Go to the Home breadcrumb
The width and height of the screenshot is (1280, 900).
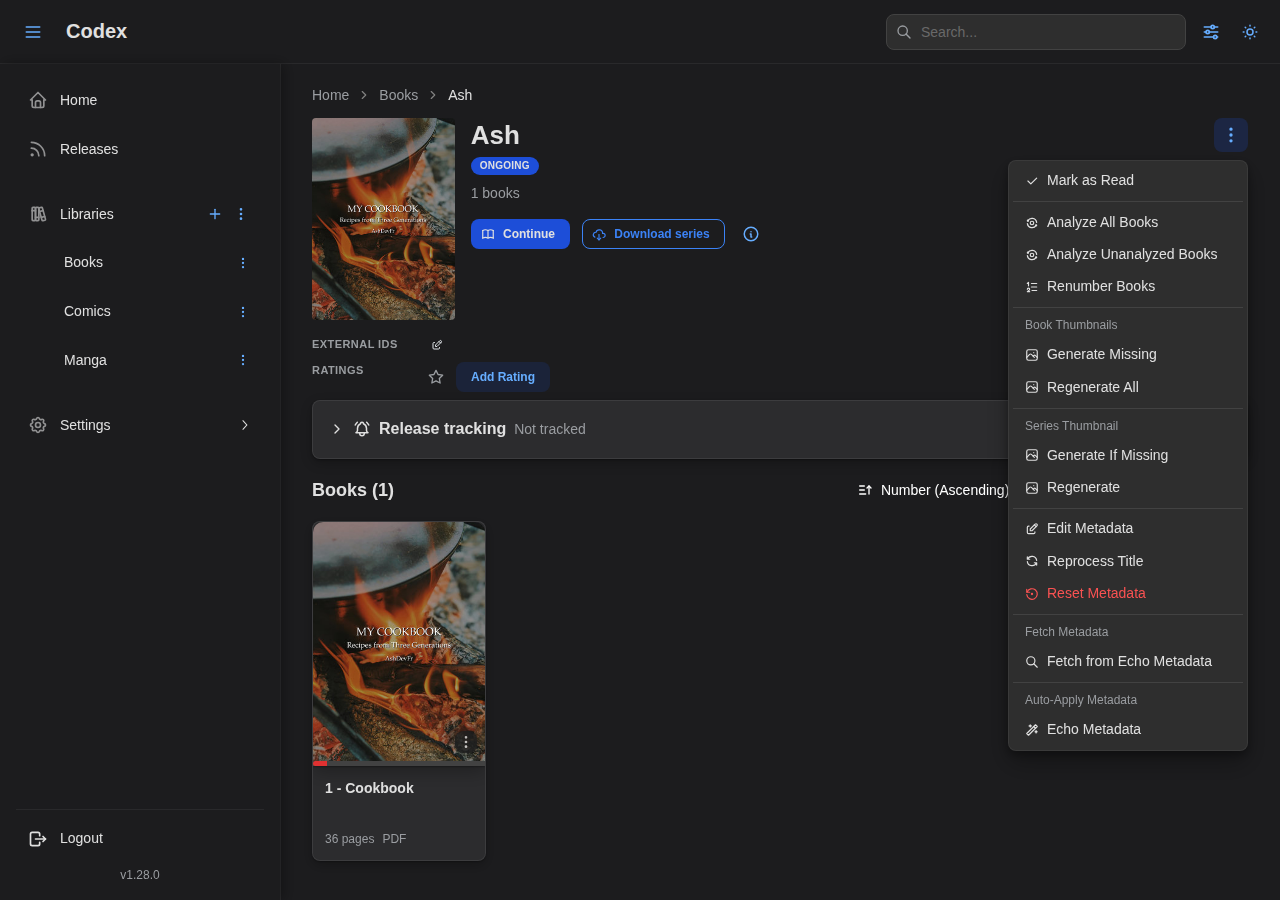point(331,95)
